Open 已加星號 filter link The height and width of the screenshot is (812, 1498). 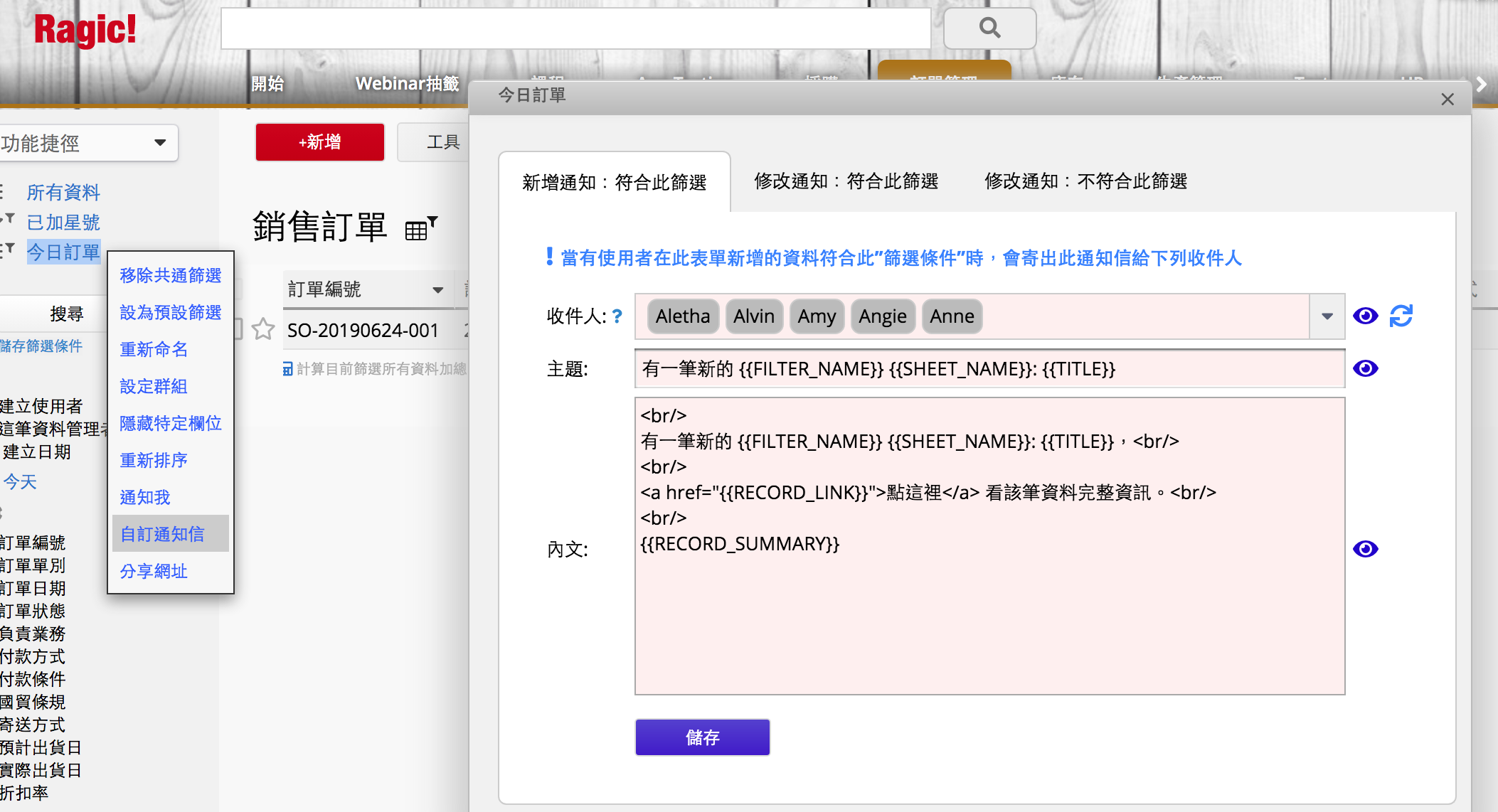coord(63,222)
